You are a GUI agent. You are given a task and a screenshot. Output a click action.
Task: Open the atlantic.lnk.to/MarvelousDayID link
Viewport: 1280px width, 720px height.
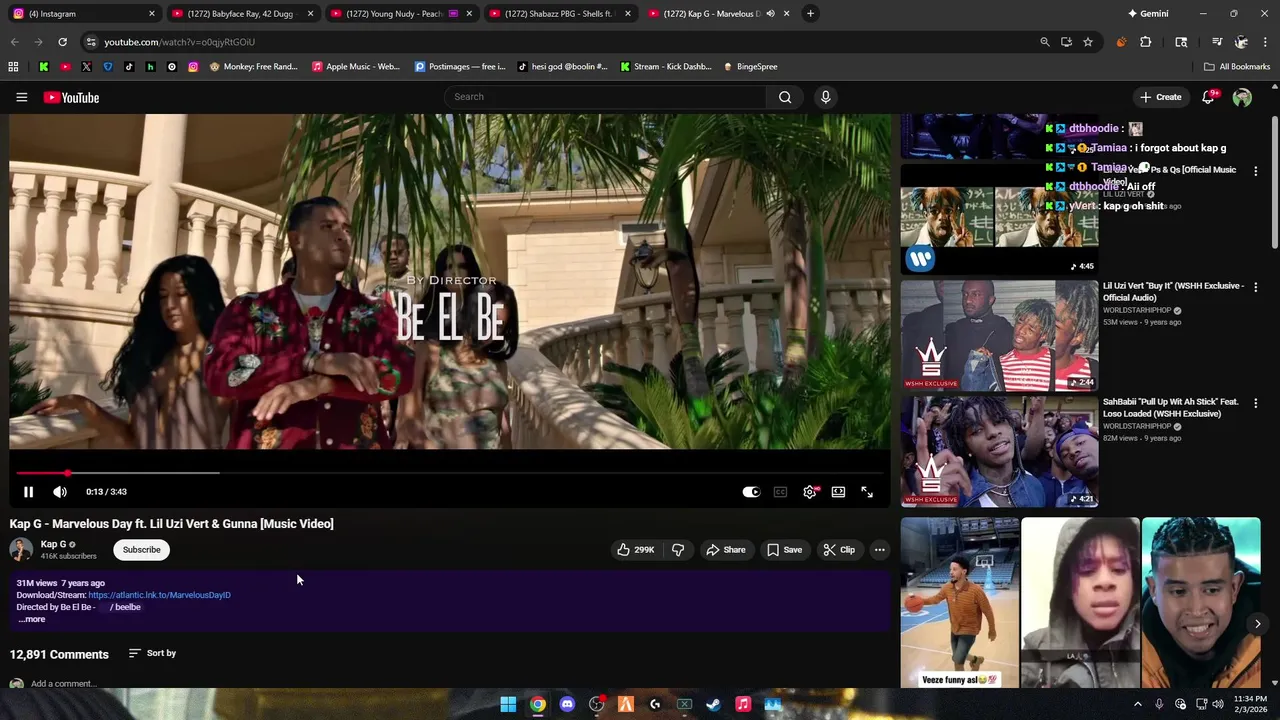(x=159, y=595)
